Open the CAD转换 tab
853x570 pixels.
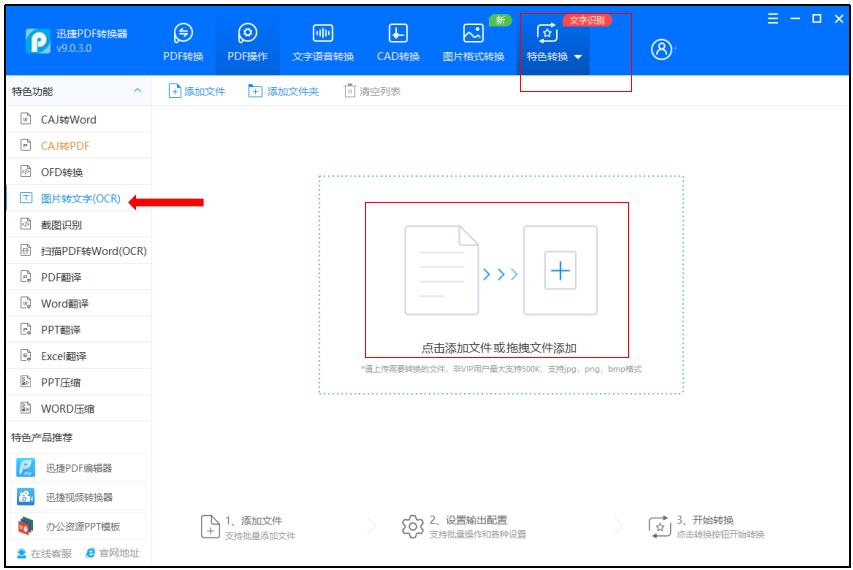point(398,42)
